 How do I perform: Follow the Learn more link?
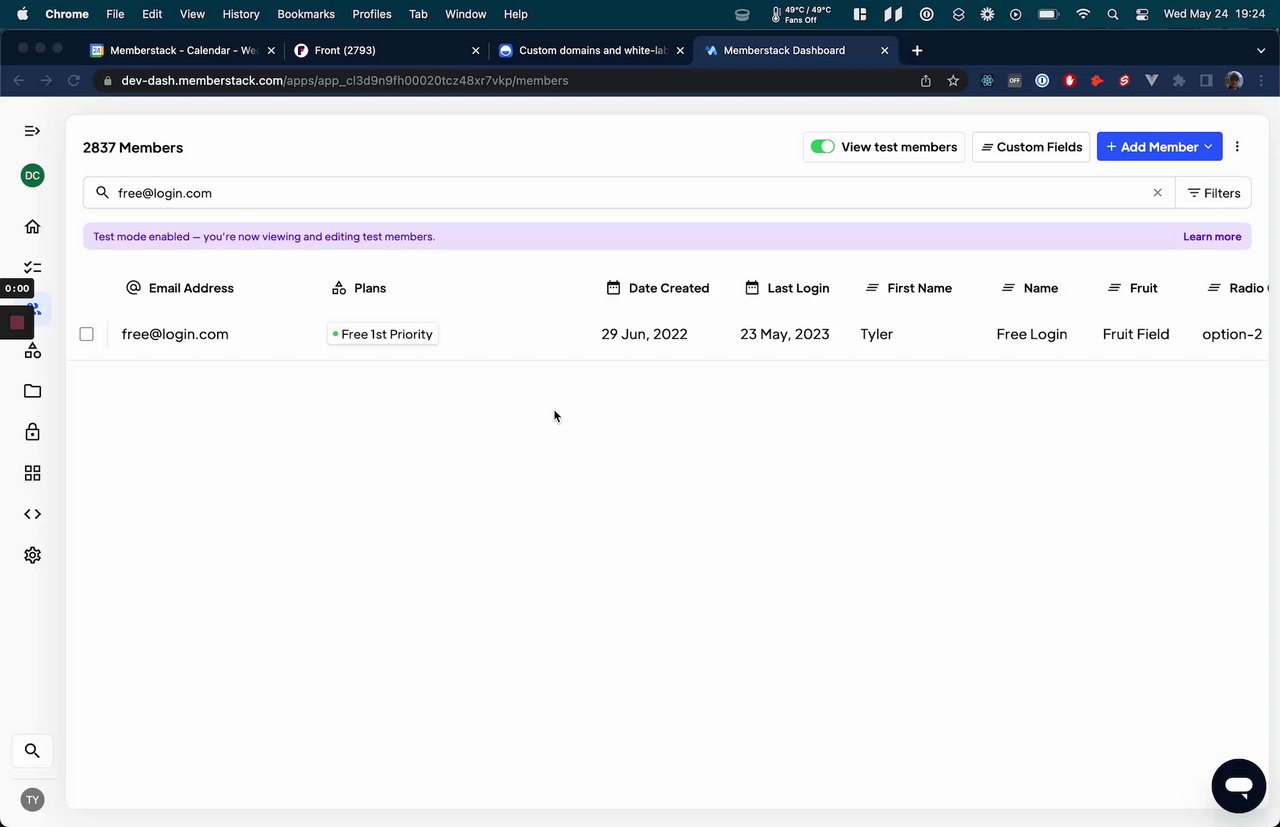click(x=1212, y=237)
